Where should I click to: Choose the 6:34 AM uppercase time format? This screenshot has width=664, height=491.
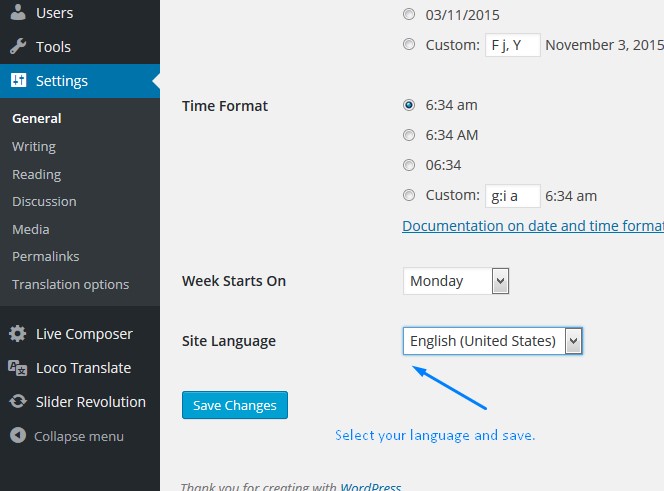tap(409, 135)
